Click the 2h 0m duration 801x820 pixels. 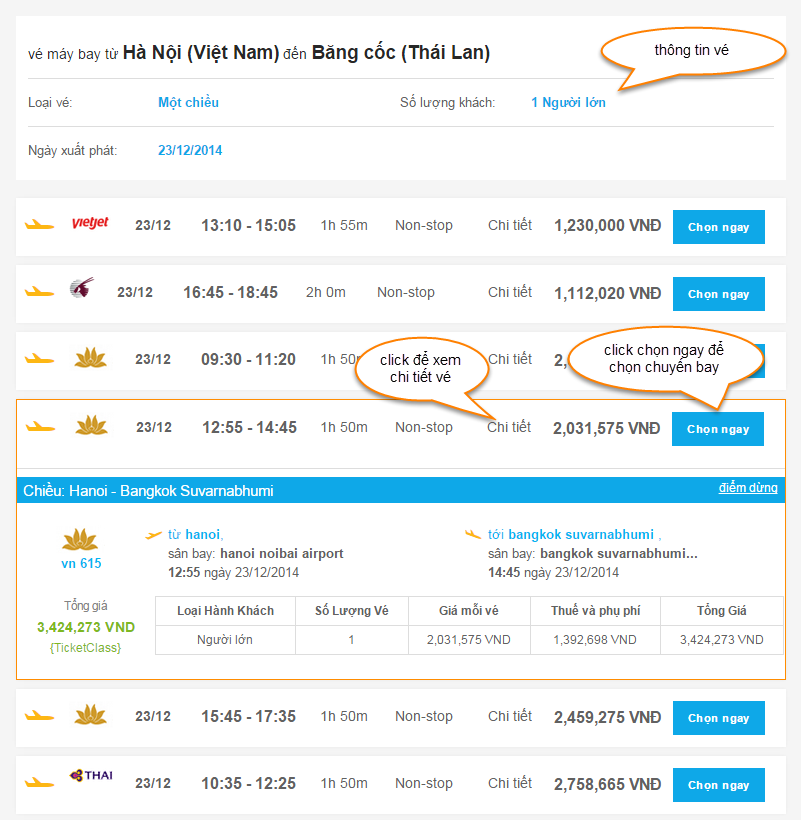click(326, 292)
